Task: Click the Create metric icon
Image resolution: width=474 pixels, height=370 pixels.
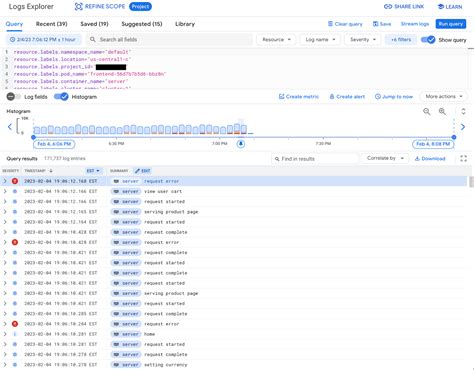Action: (x=281, y=97)
